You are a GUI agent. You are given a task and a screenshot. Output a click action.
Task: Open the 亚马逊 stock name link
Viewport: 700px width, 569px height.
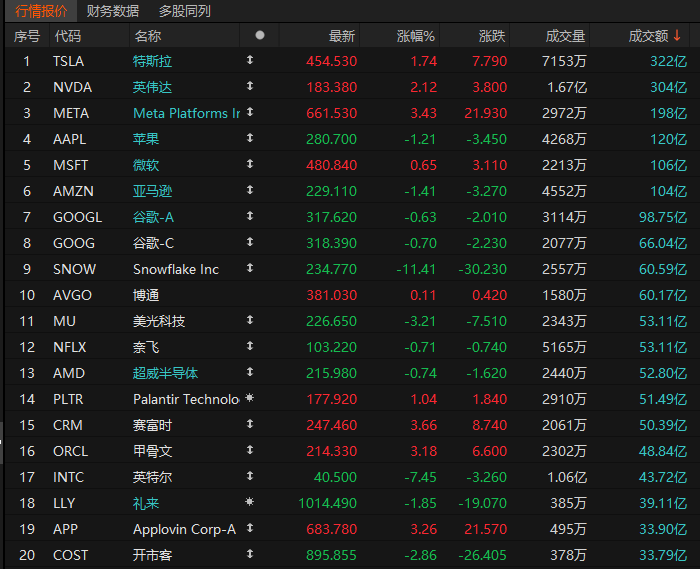pyautogui.click(x=152, y=191)
